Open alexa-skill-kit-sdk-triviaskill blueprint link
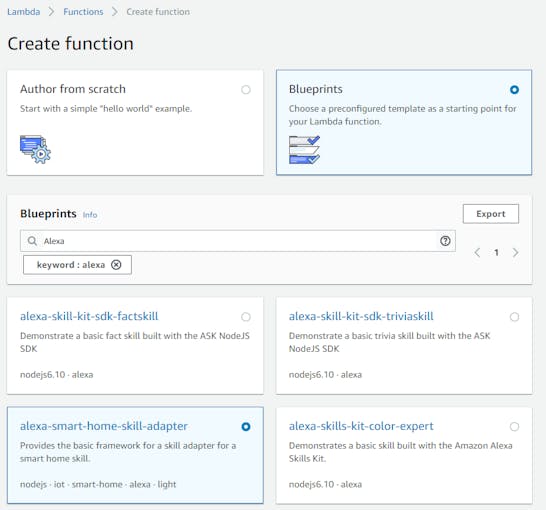 [361, 316]
